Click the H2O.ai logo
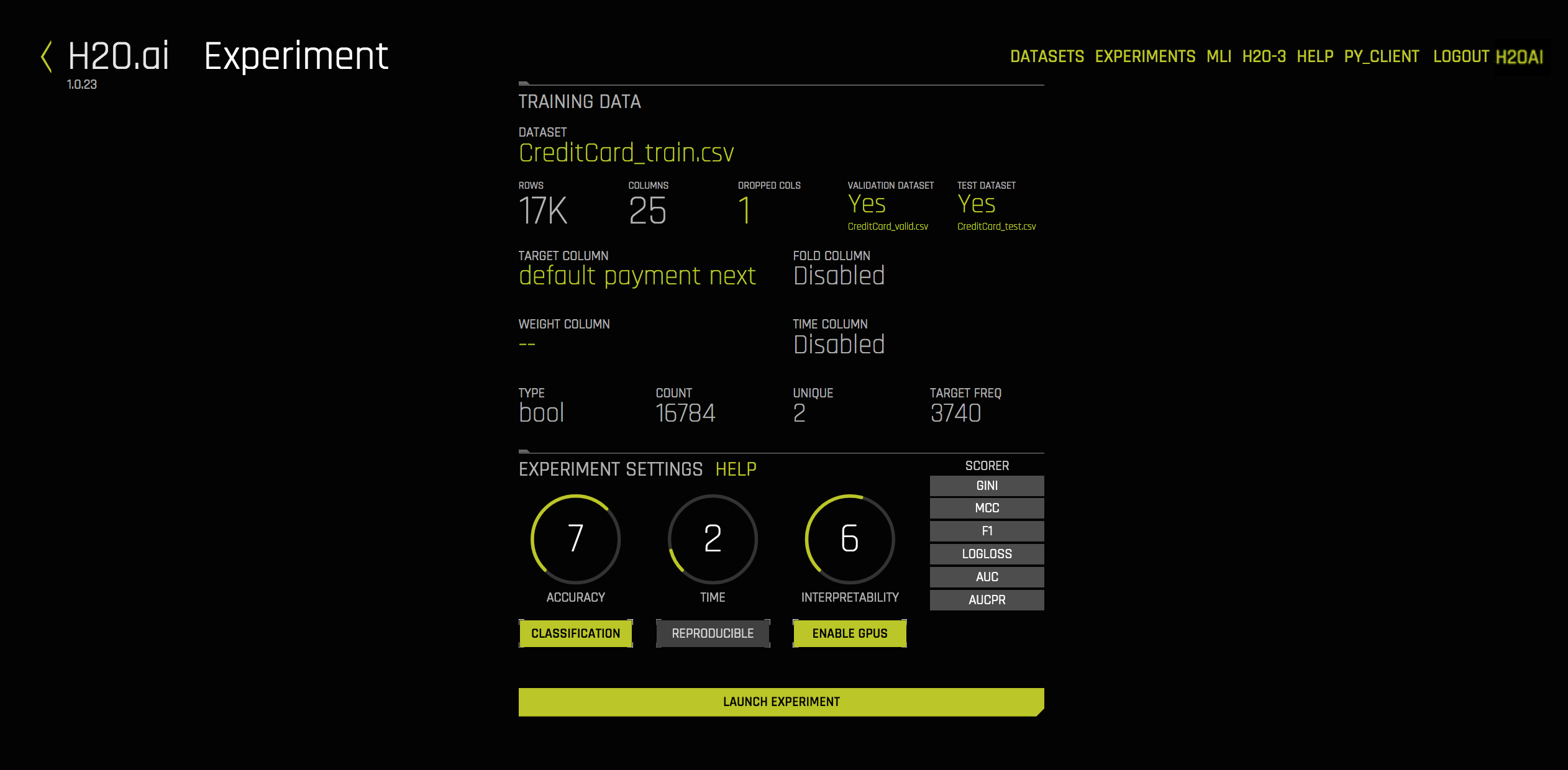Viewport: 1568px width, 770px height. click(118, 56)
